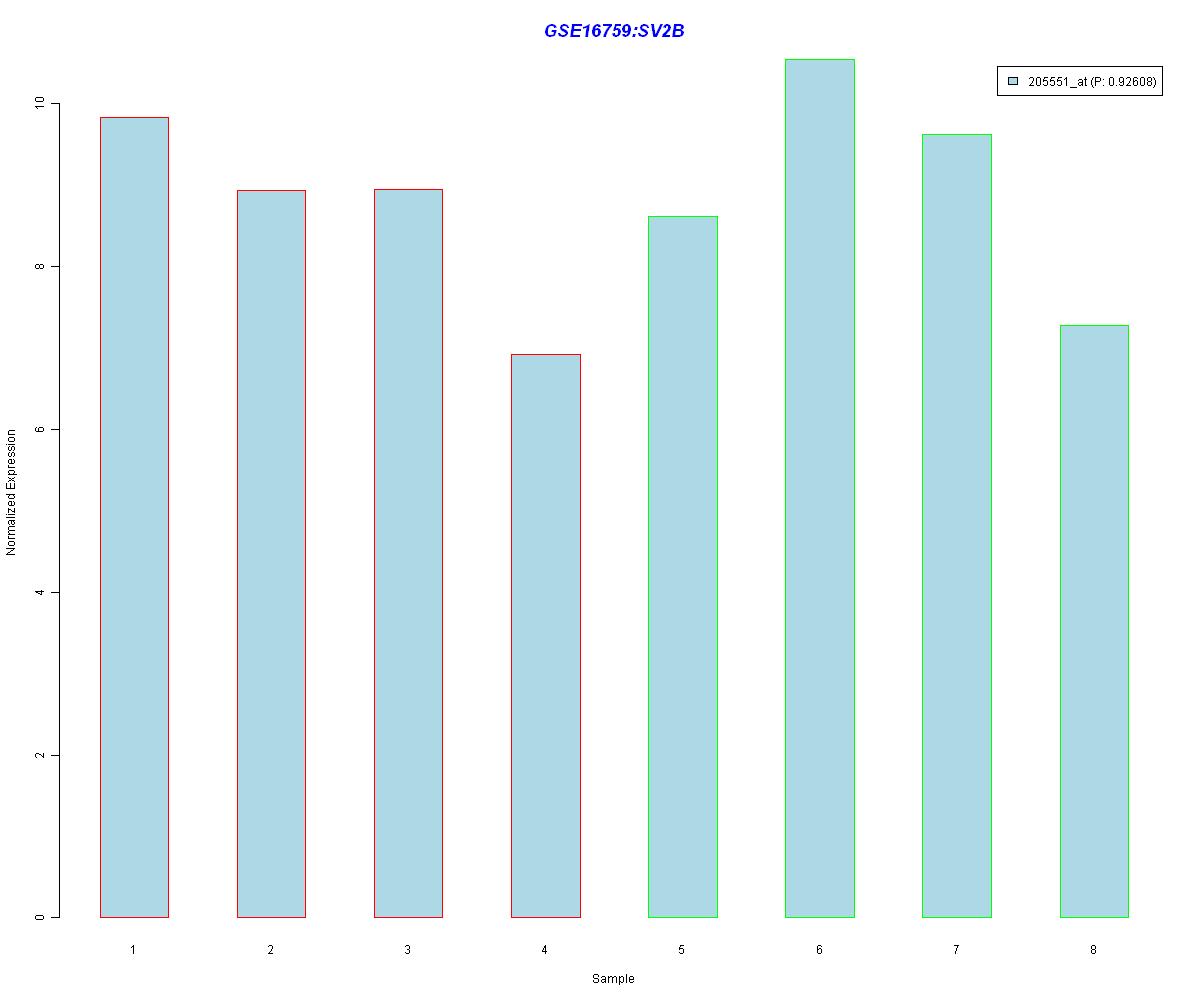1200x1000 pixels.
Task: Click y-axis tick label 0
Action: pos(41,917)
